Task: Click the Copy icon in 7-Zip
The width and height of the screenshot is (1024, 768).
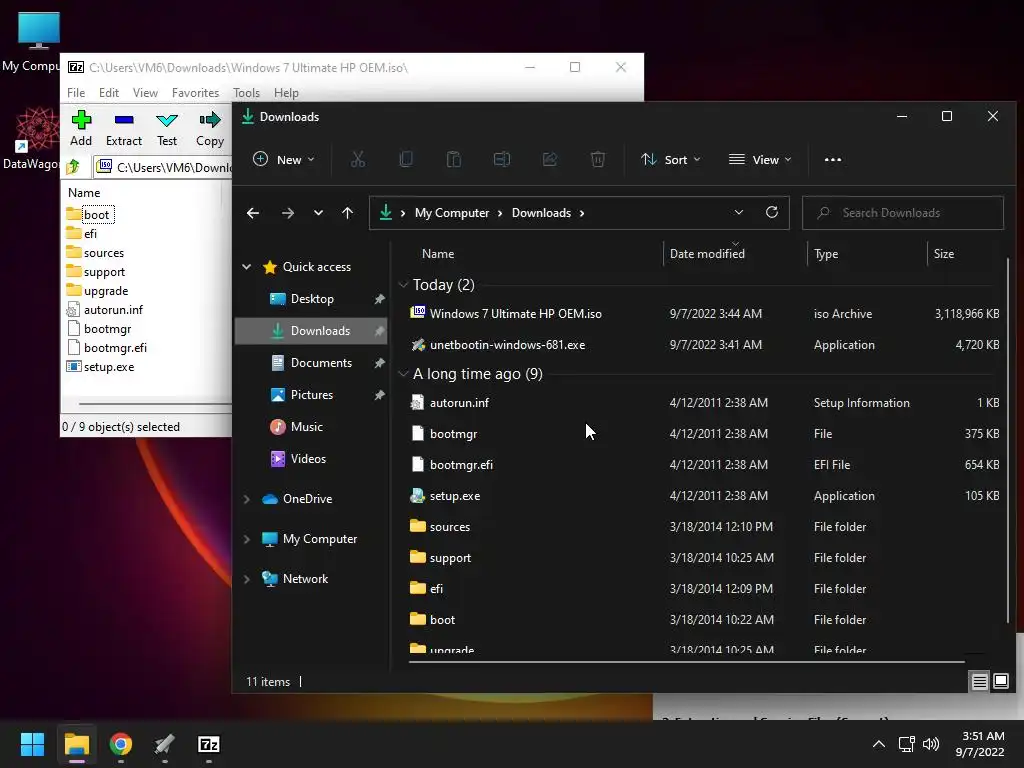Action: (x=210, y=120)
